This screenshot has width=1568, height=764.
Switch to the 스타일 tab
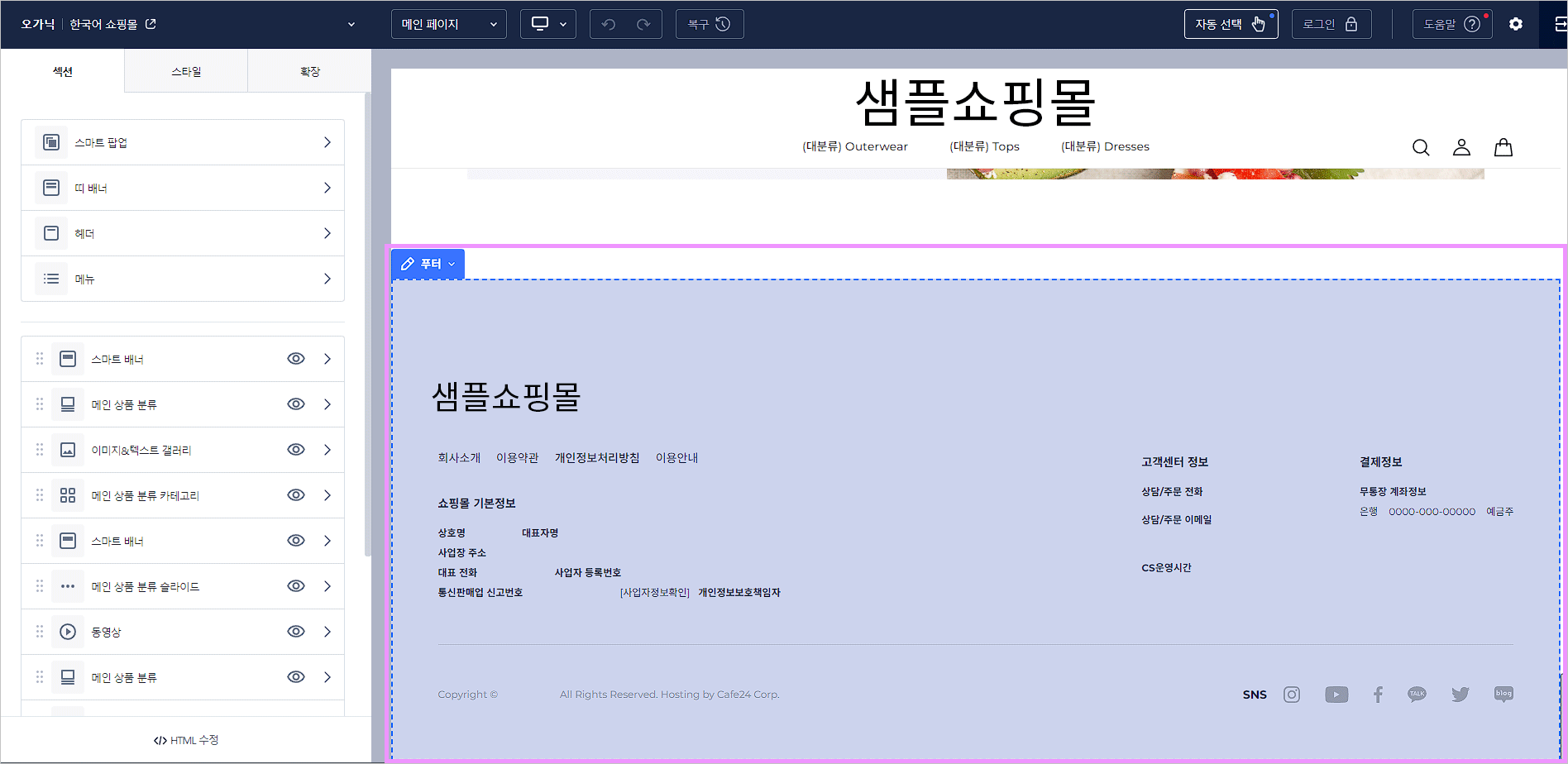pos(185,71)
